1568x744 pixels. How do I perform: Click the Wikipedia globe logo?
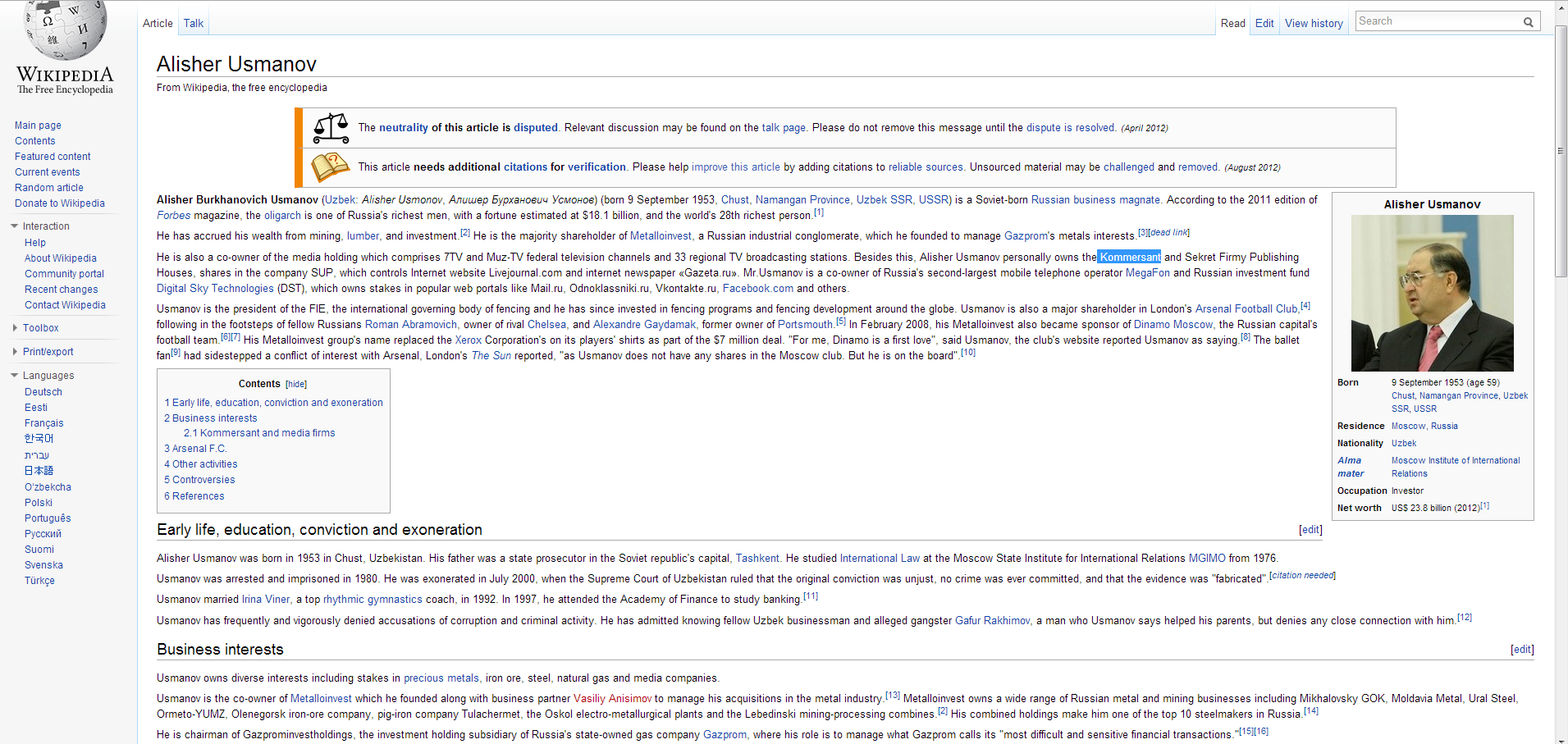point(65,30)
